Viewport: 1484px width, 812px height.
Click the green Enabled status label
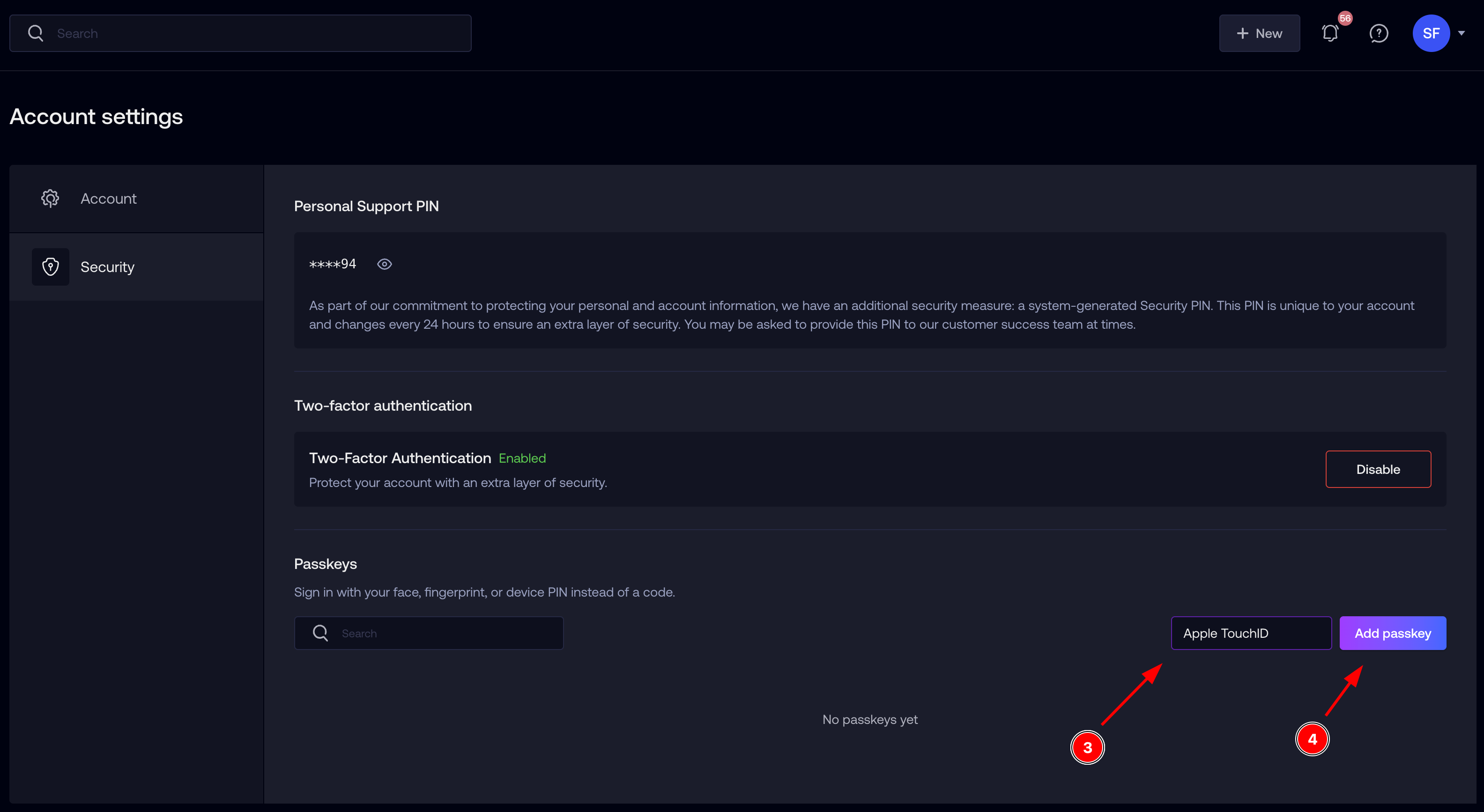522,458
